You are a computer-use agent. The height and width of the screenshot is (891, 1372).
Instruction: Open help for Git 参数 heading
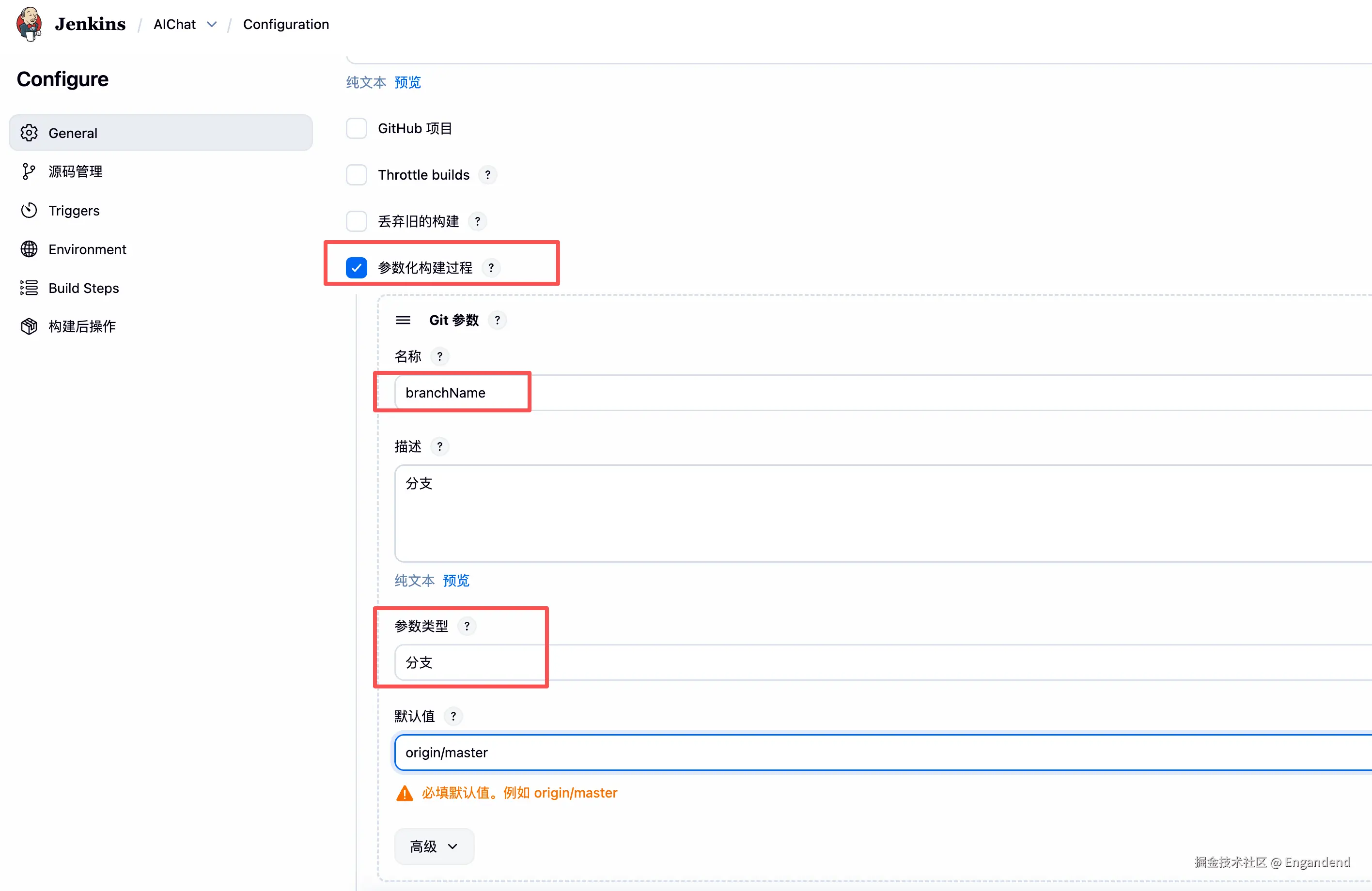[x=497, y=320]
